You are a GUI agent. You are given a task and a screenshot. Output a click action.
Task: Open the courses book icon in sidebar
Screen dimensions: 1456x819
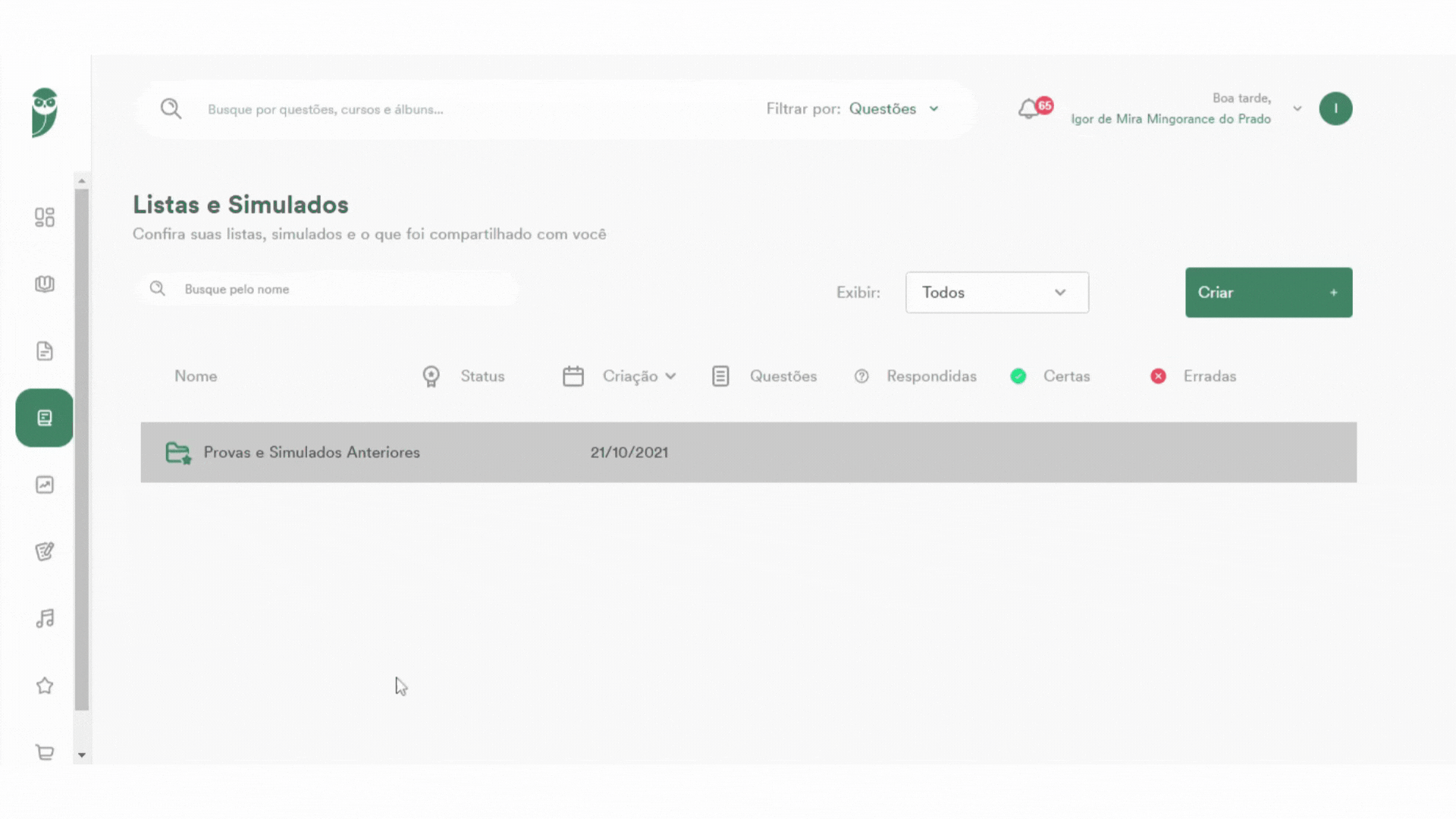point(45,284)
